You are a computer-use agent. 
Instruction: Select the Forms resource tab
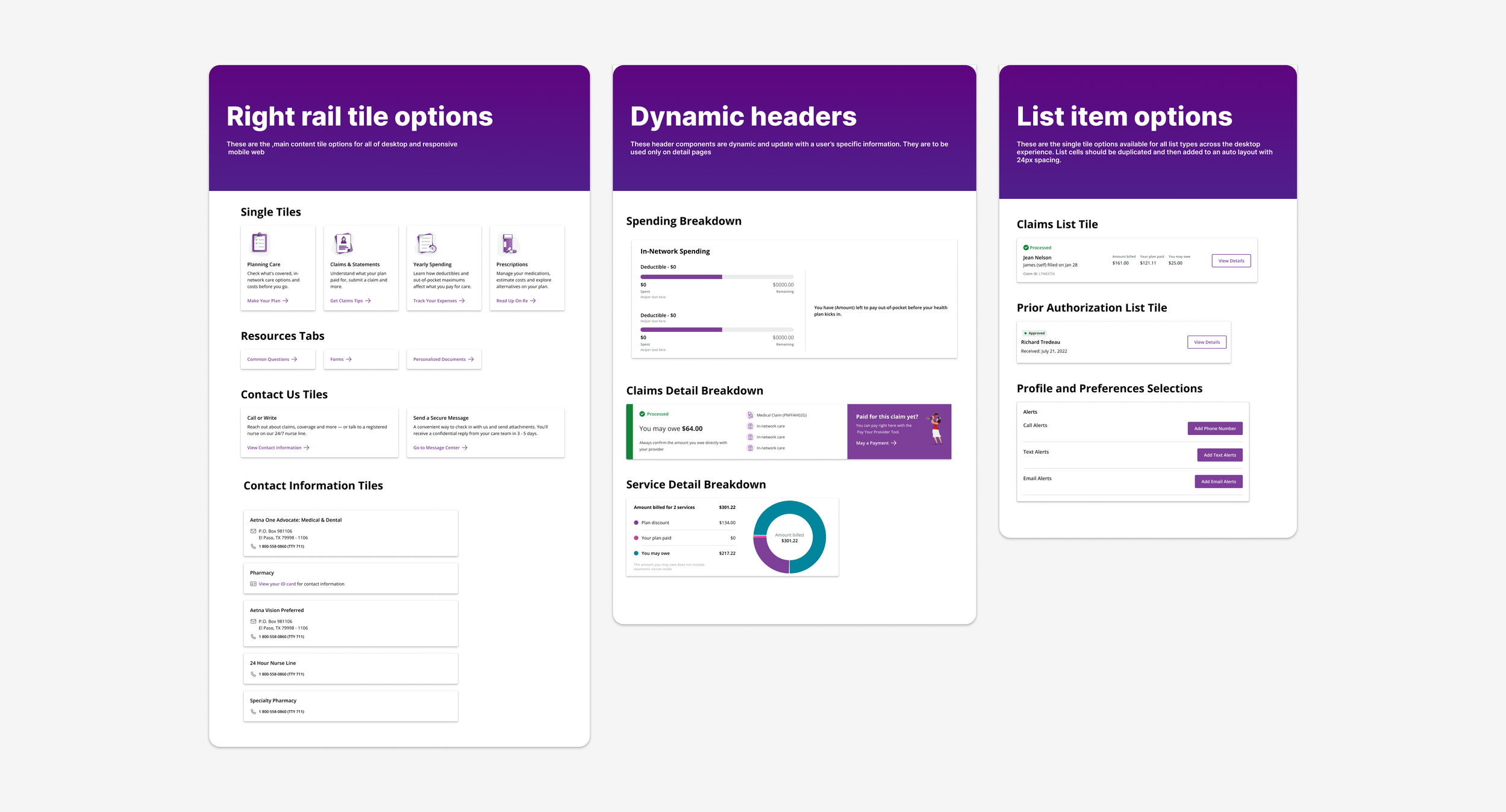(361, 359)
